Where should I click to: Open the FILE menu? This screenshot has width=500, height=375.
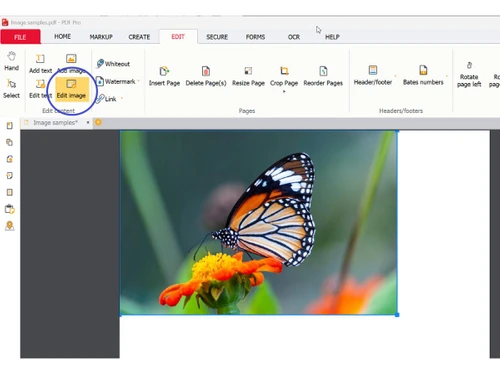pos(20,37)
